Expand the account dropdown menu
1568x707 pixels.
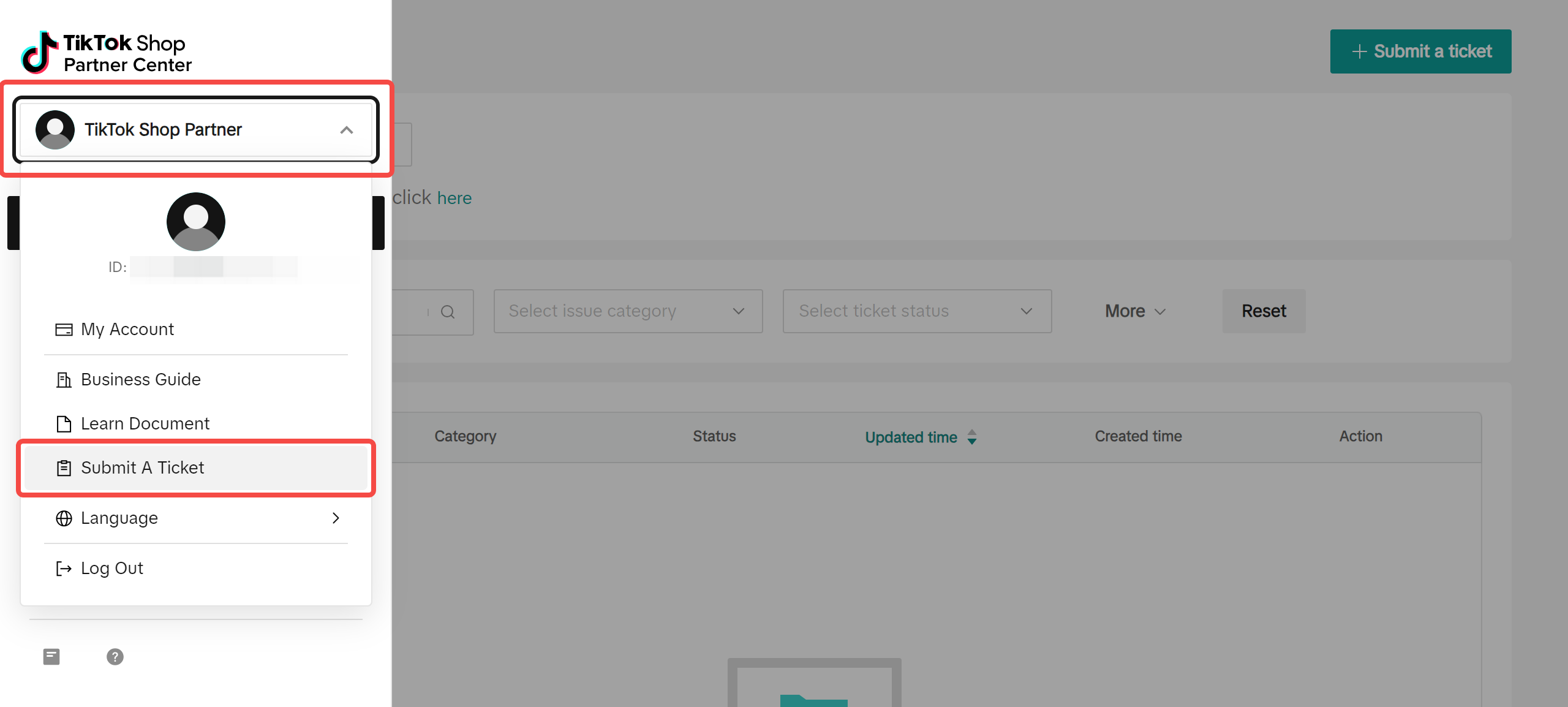coord(197,128)
